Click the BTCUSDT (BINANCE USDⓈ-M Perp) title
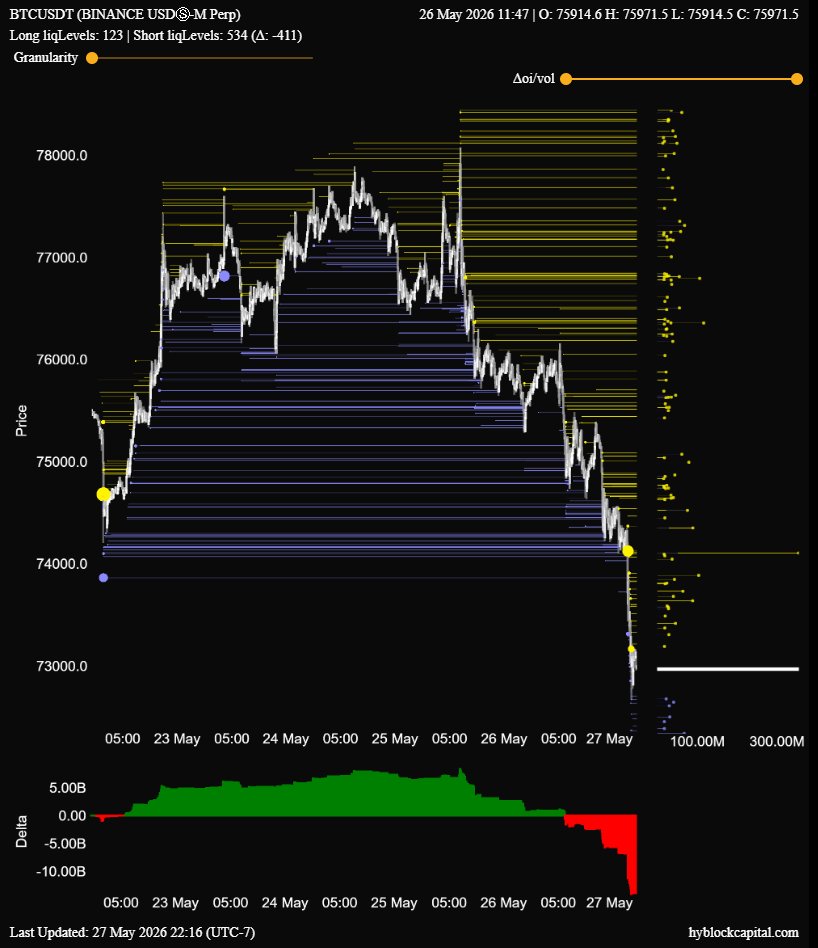The height and width of the screenshot is (948, 818). click(x=125, y=14)
